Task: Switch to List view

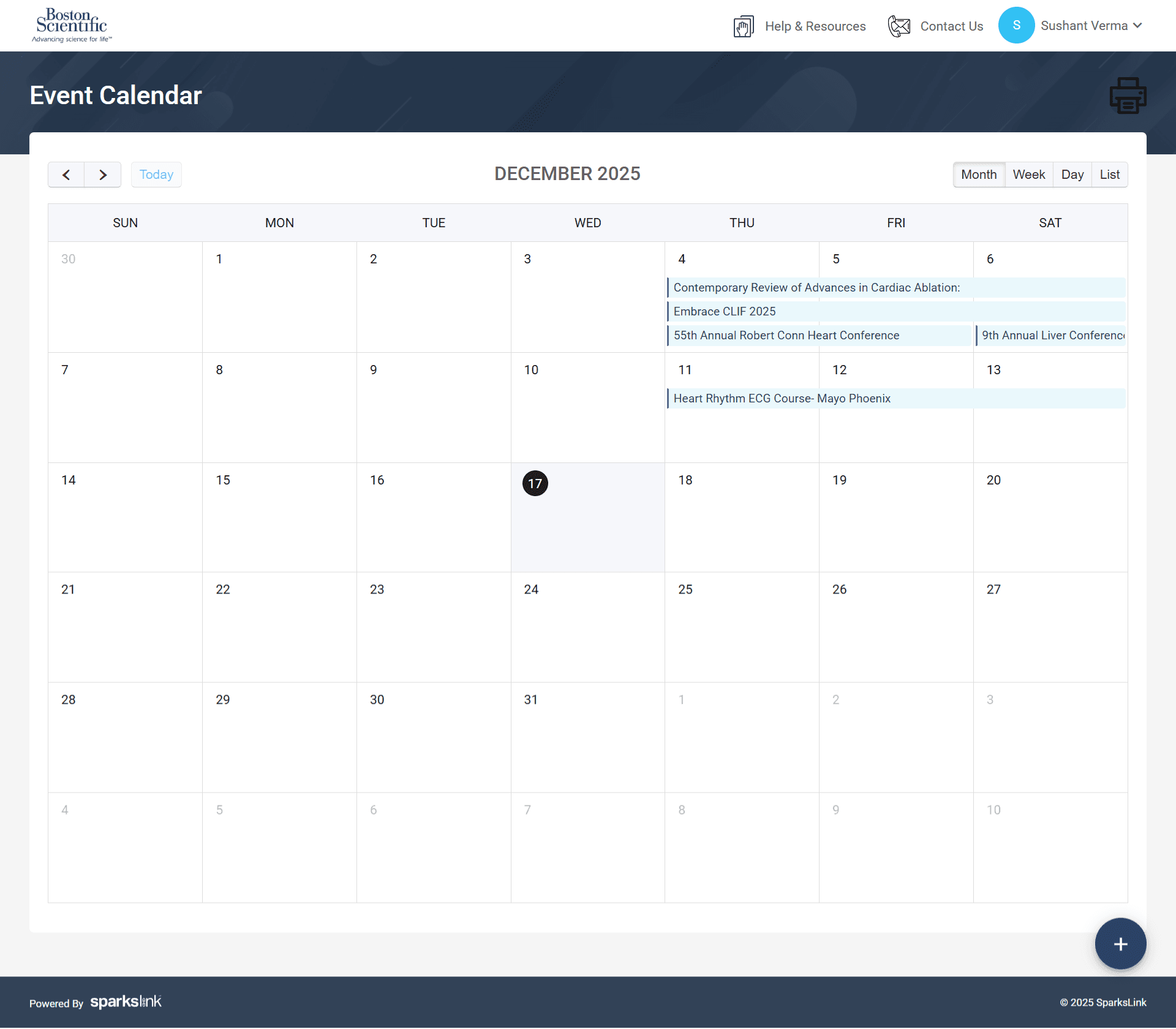Action: (1109, 175)
